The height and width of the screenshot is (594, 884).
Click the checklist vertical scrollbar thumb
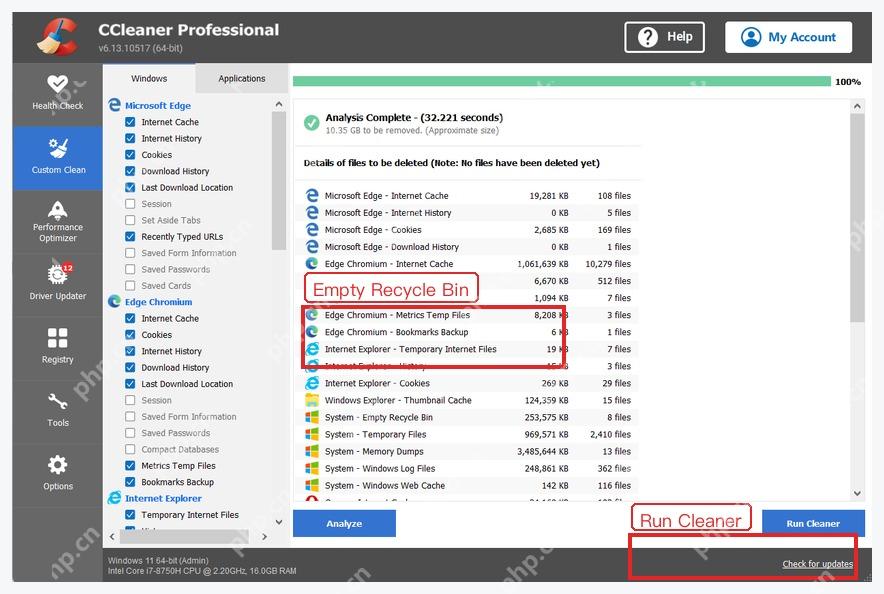pyautogui.click(x=279, y=180)
